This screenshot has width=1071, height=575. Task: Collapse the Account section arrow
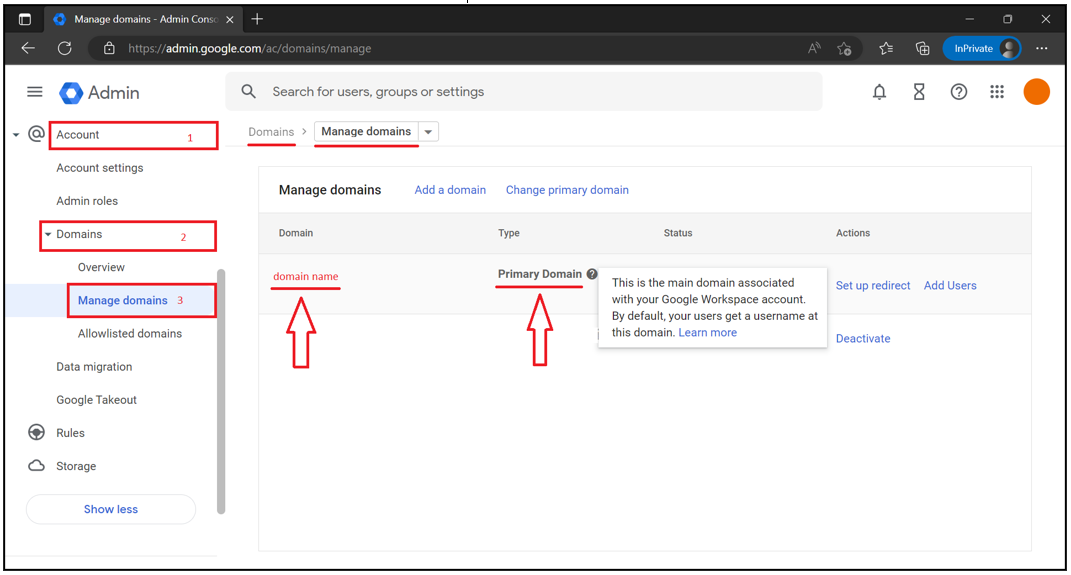[x=16, y=135]
